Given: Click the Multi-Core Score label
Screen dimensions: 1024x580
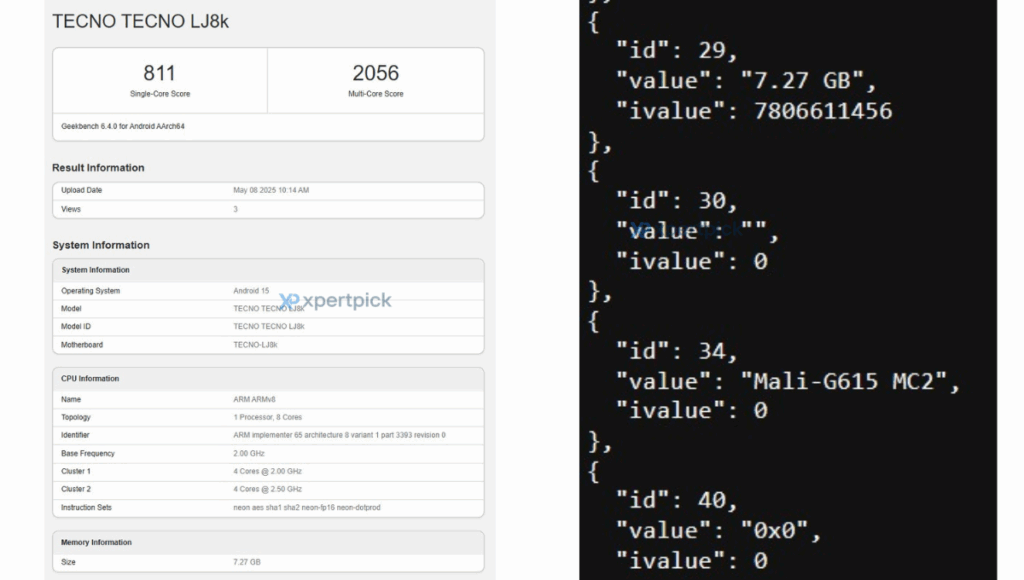Looking at the screenshot, I should click(376, 94).
